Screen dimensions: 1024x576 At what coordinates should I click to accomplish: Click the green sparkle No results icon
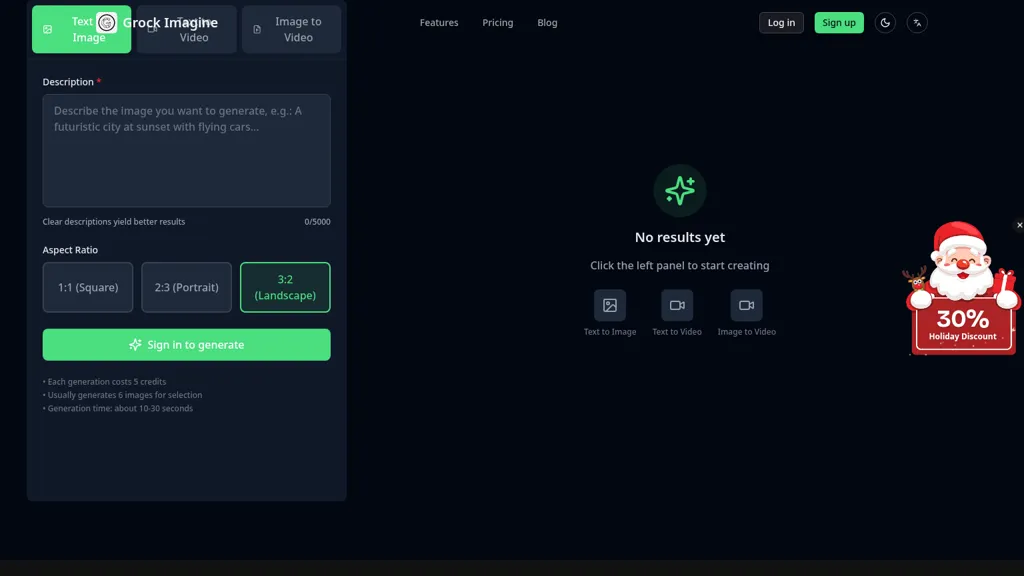(x=680, y=191)
